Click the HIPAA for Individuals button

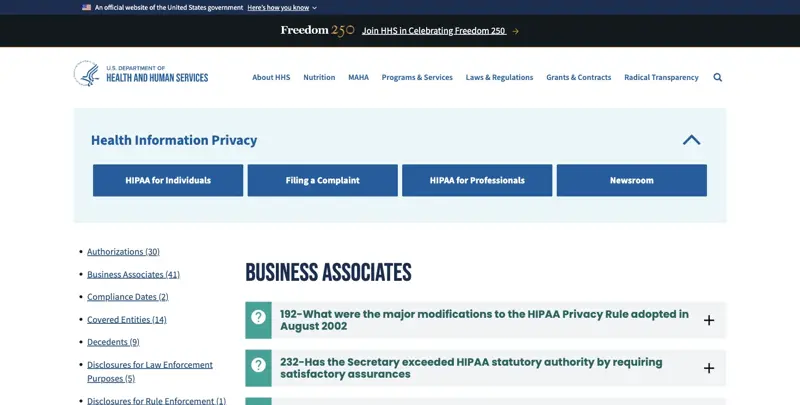[168, 180]
